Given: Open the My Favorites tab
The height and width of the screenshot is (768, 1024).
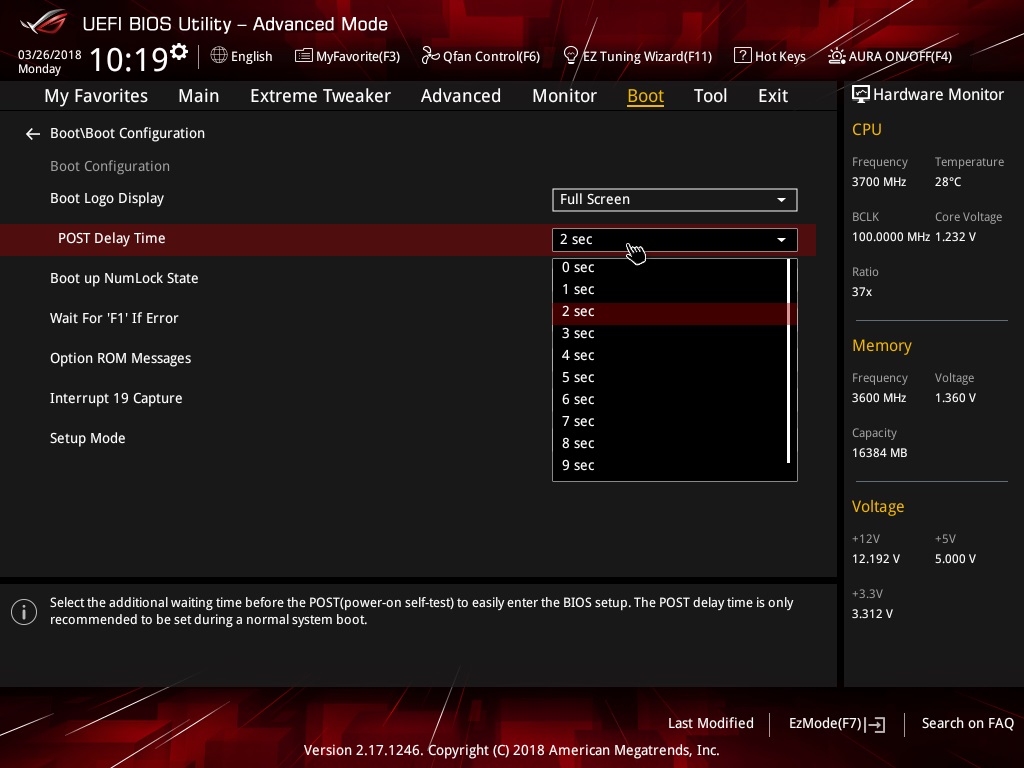Looking at the screenshot, I should 96,96.
